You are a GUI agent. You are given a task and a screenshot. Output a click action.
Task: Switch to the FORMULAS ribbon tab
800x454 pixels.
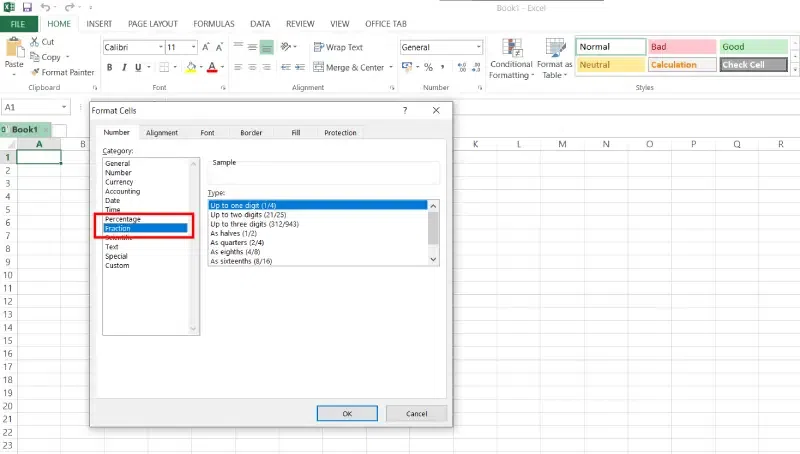(214, 24)
